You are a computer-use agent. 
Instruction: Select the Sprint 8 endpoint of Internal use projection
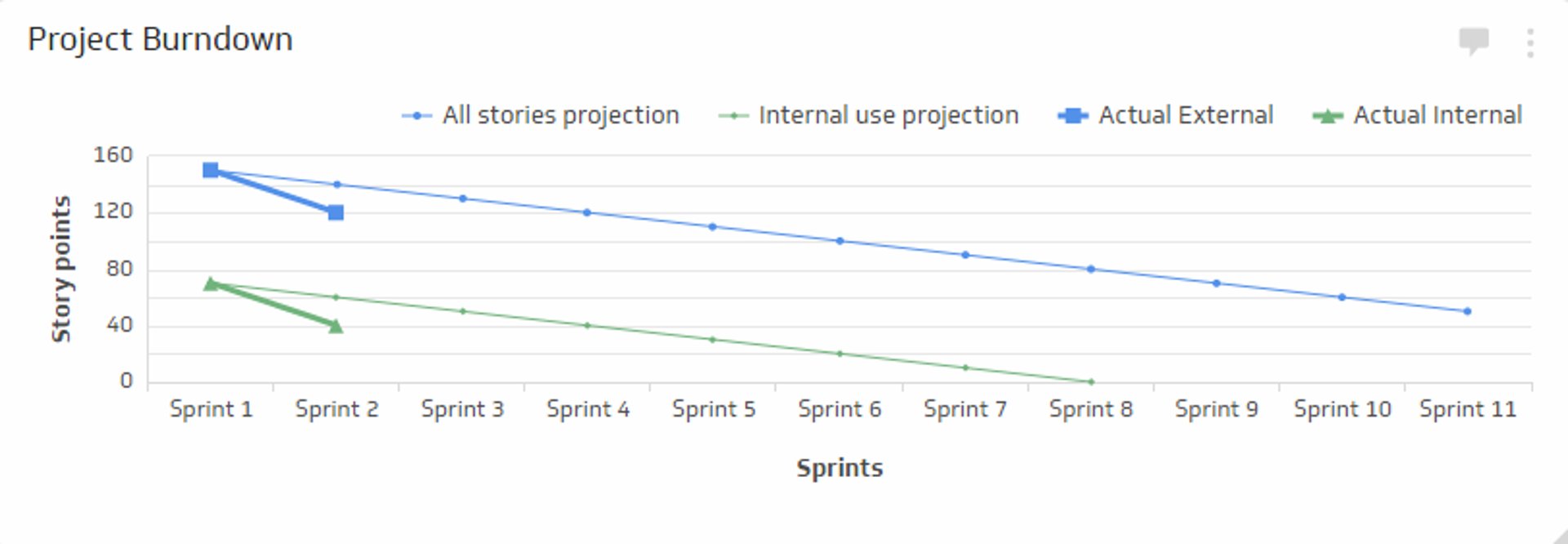coord(1091,380)
